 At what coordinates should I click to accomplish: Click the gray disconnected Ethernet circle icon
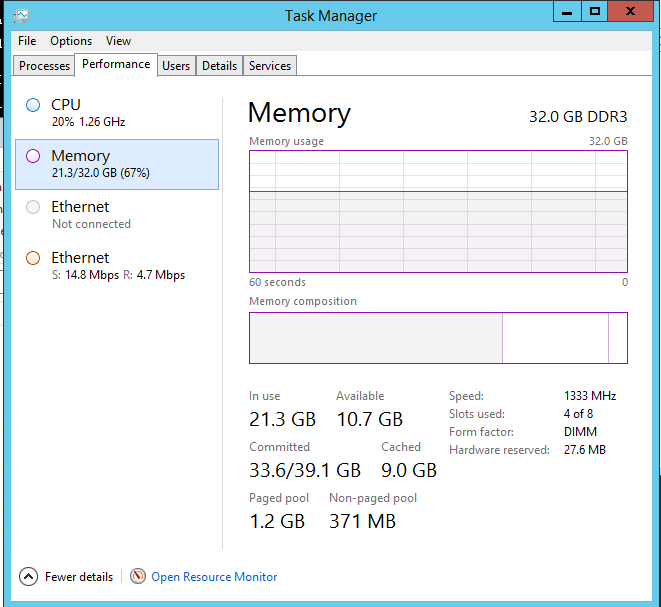click(33, 207)
